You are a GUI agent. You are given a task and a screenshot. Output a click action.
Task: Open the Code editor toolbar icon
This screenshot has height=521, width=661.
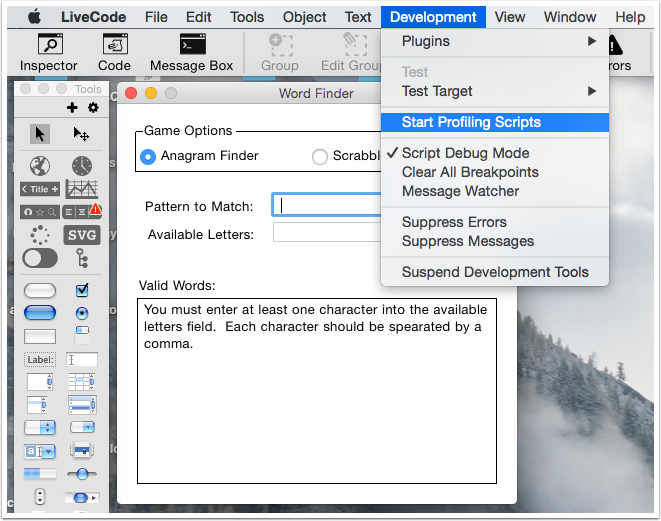pos(114,52)
